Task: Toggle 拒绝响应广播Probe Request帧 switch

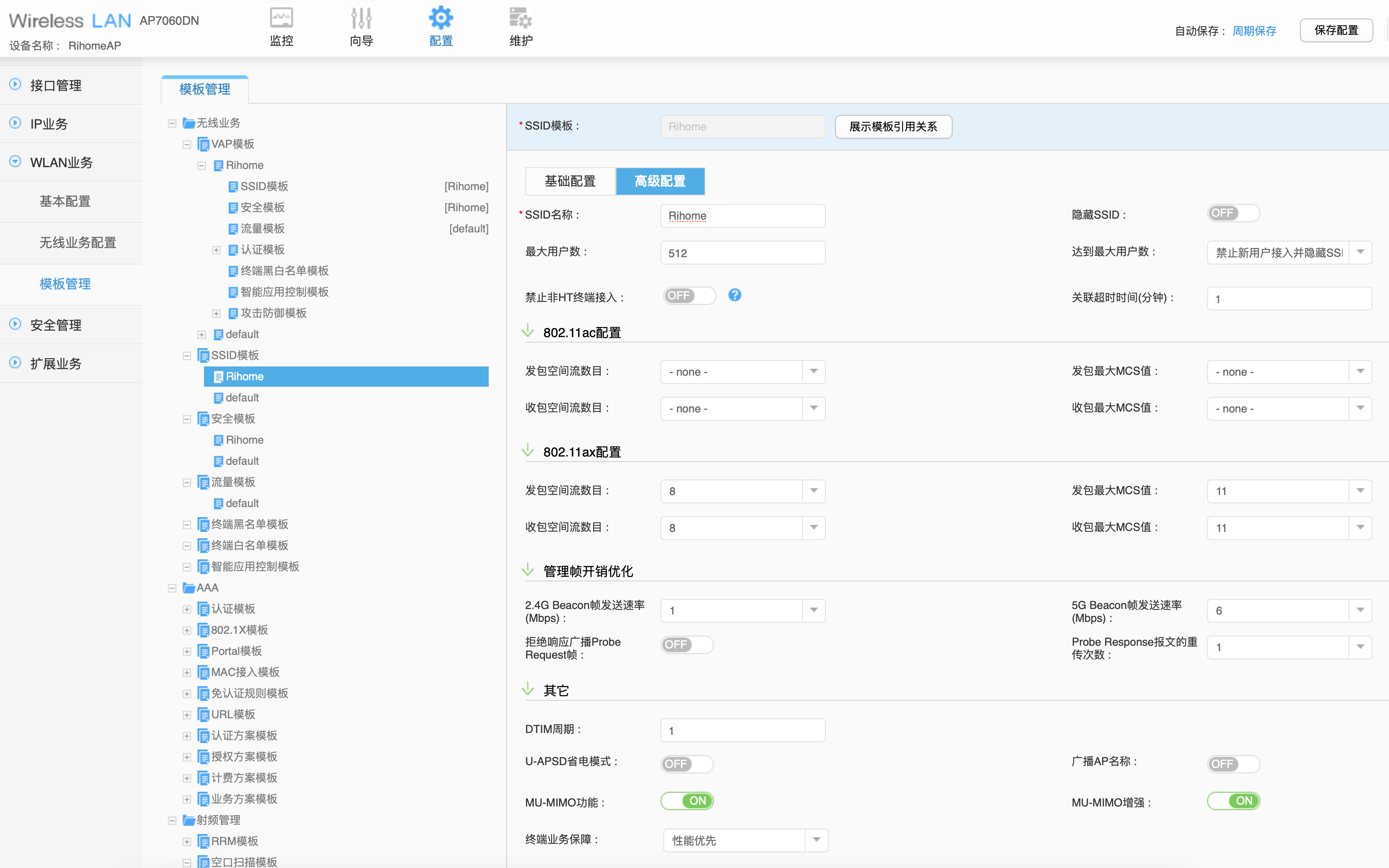Action: [687, 645]
